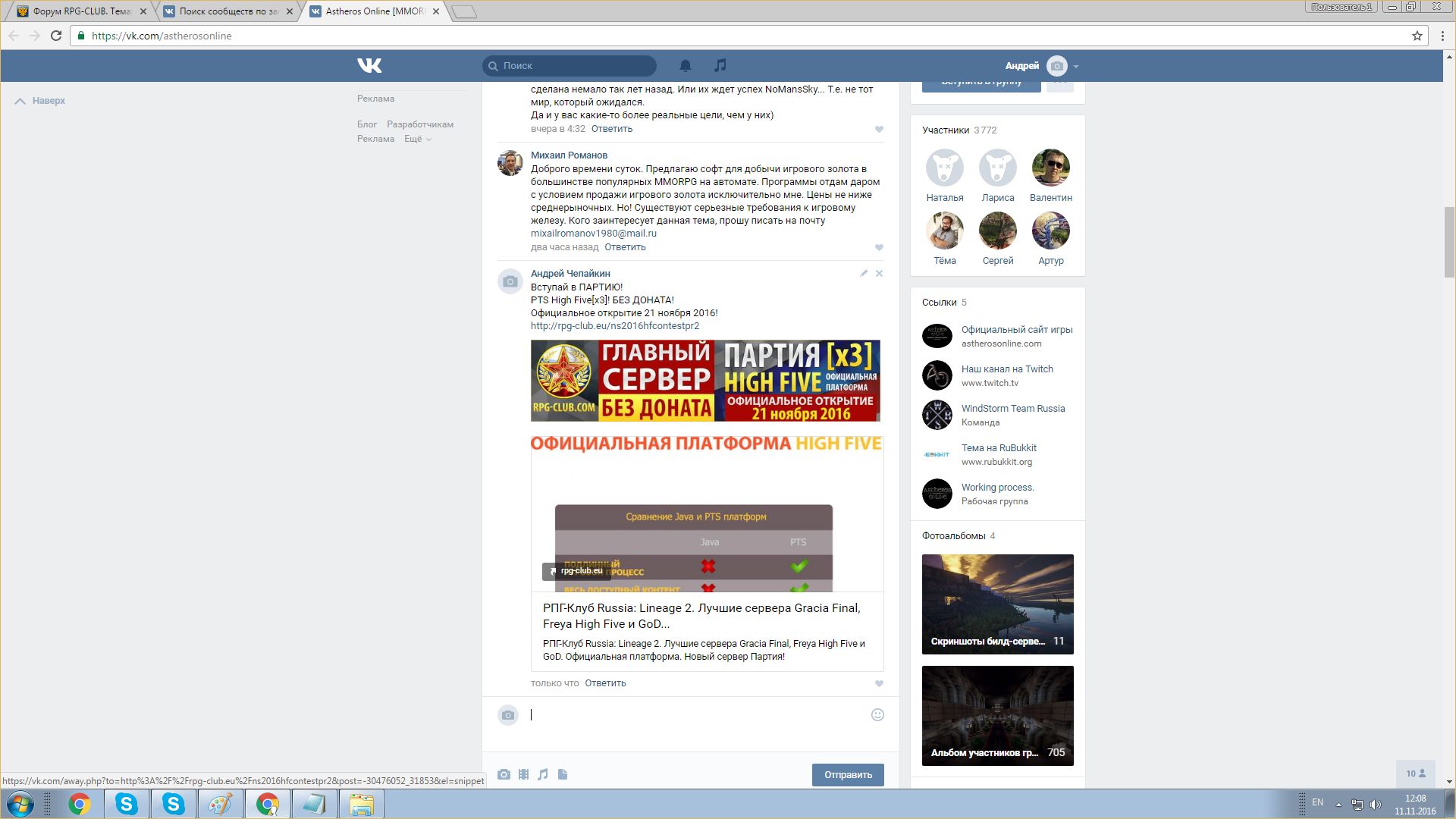Attach a document using the file icon
The image size is (1456, 819).
(563, 774)
